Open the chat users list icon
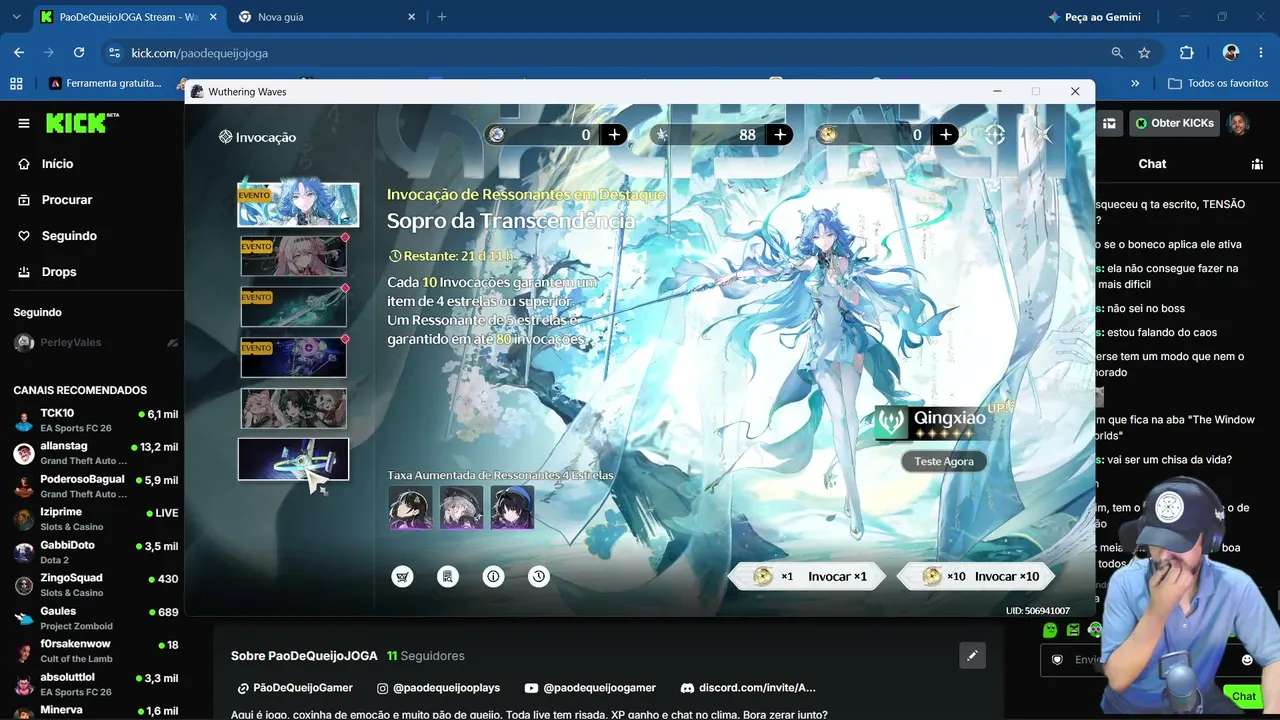 click(x=1257, y=164)
